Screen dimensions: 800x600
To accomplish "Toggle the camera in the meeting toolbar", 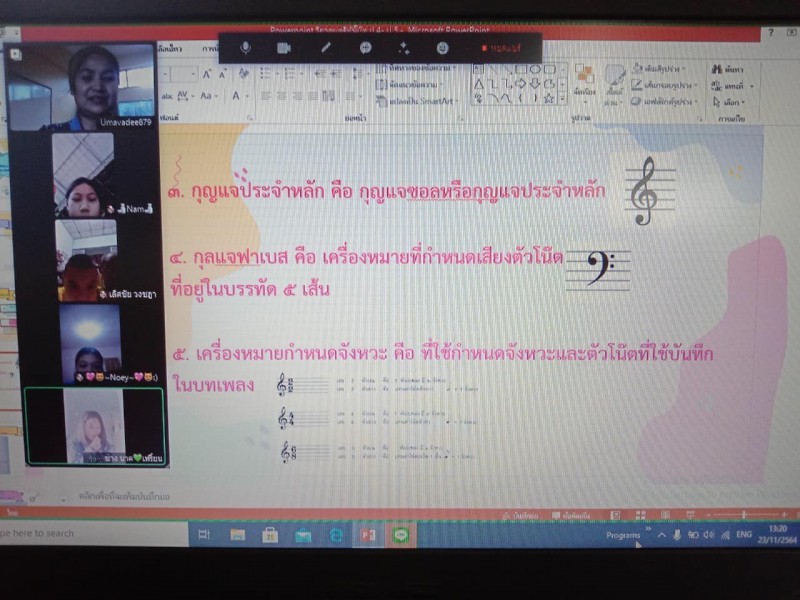I will 284,48.
